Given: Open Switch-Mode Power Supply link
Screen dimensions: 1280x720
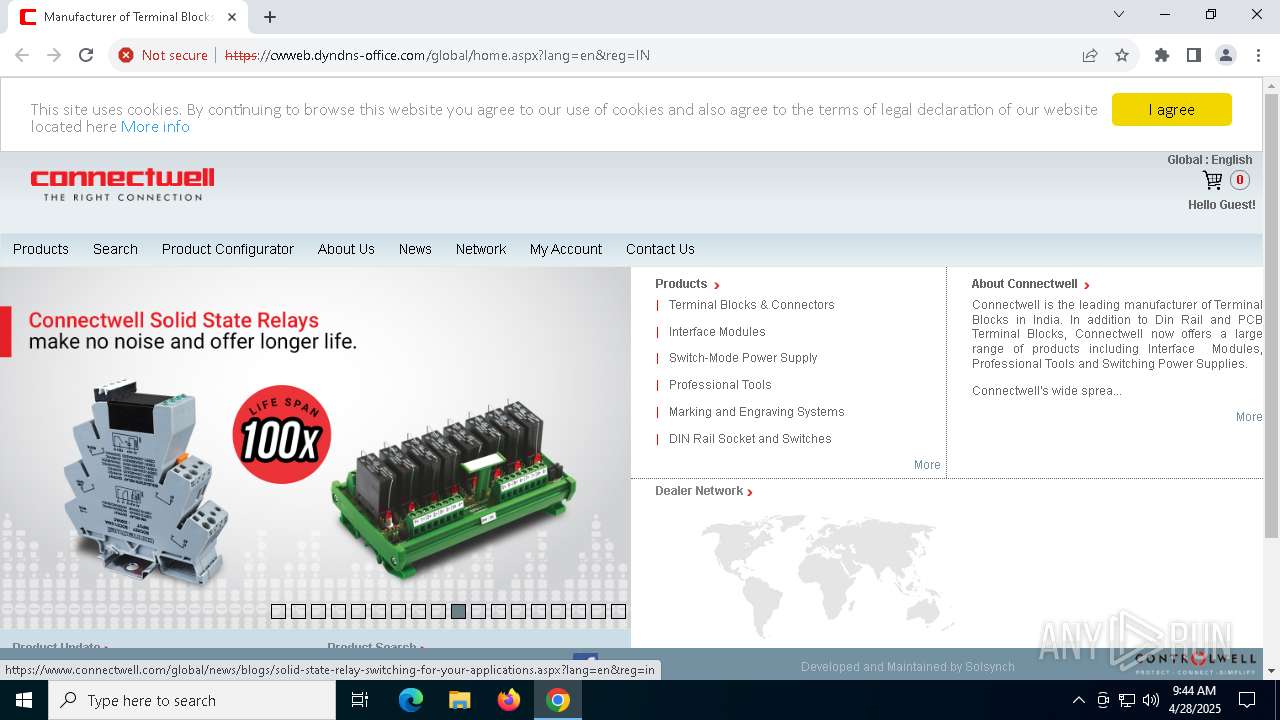Looking at the screenshot, I should (743, 358).
